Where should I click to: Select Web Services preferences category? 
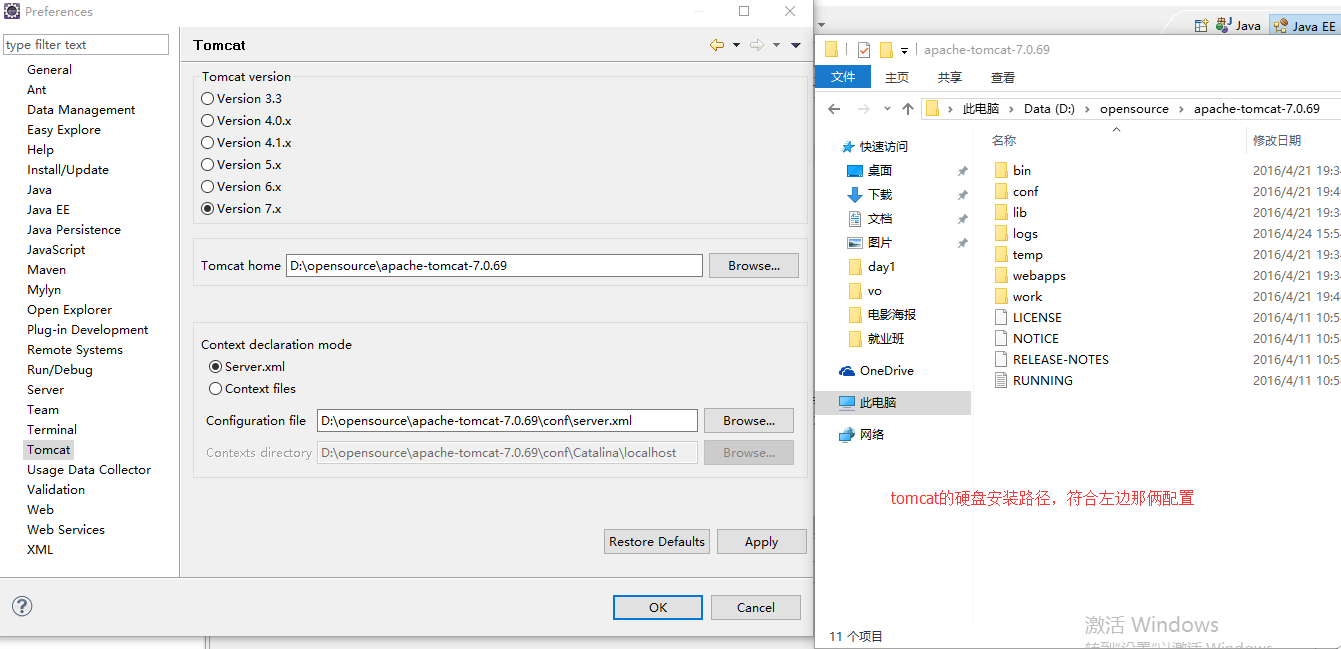coord(66,530)
